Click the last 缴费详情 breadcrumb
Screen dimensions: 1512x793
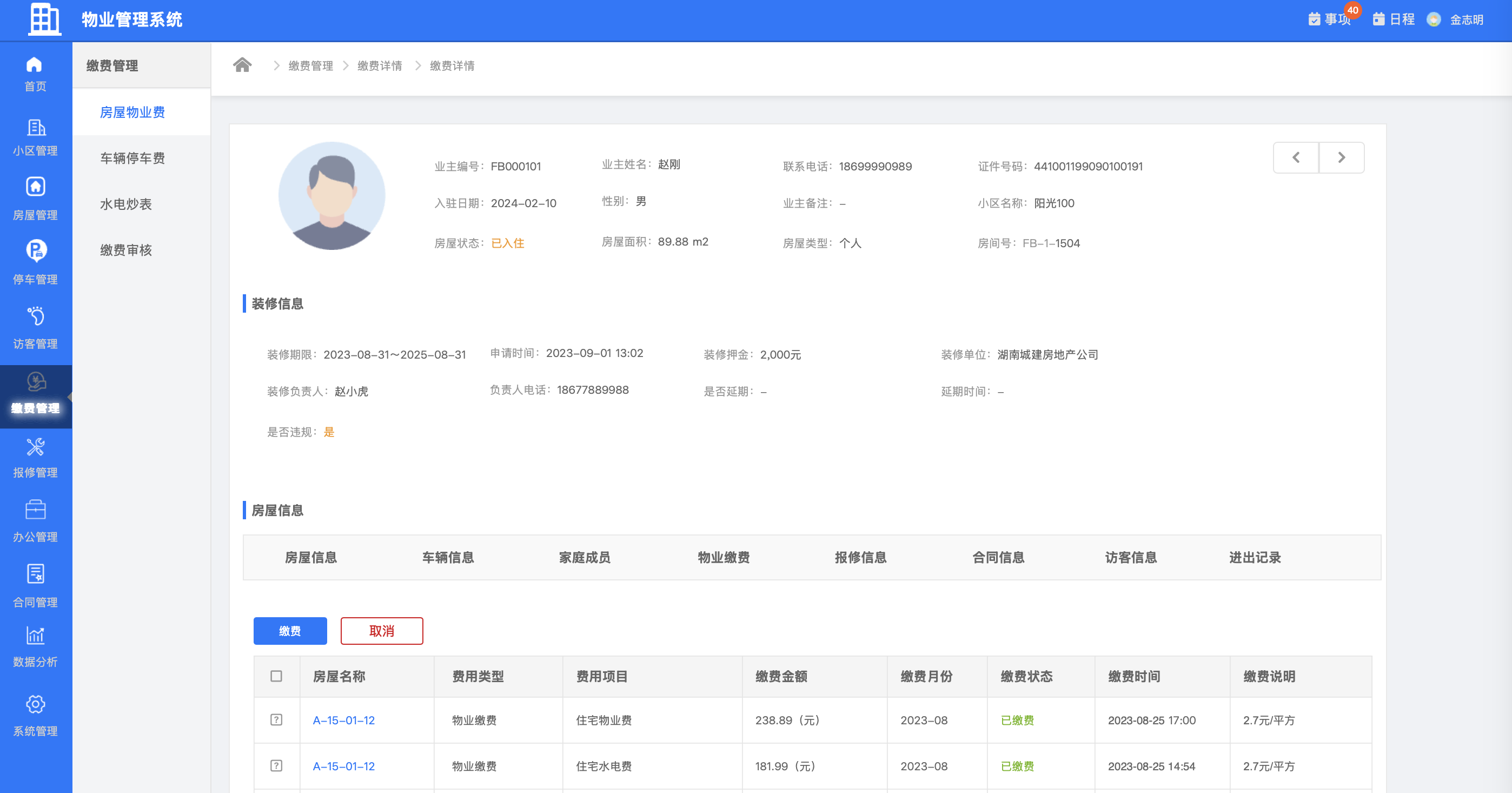pyautogui.click(x=452, y=66)
